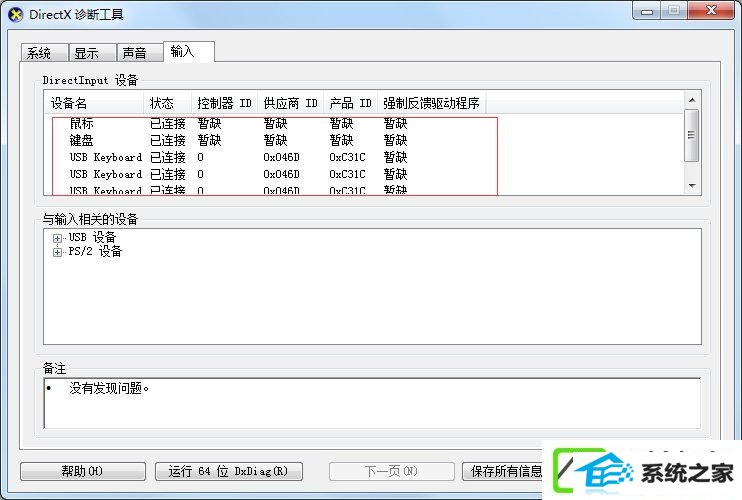Sort by 状态 column header

tap(168, 103)
